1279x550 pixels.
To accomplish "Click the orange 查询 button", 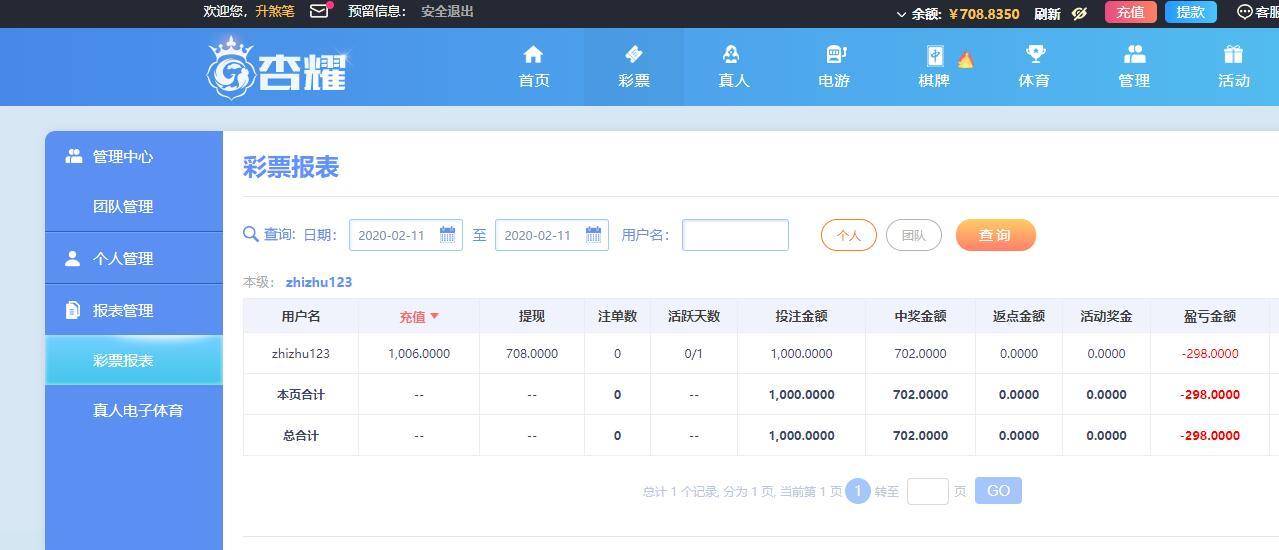I will pos(995,235).
